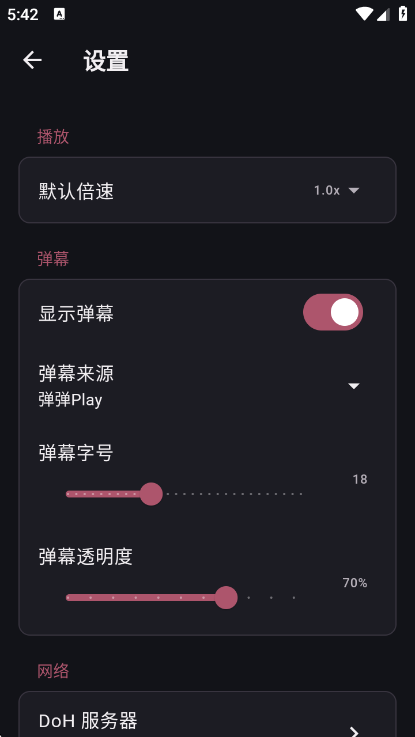
Task: Click the right end of 弹幕字号 slider track
Action: pos(300,494)
